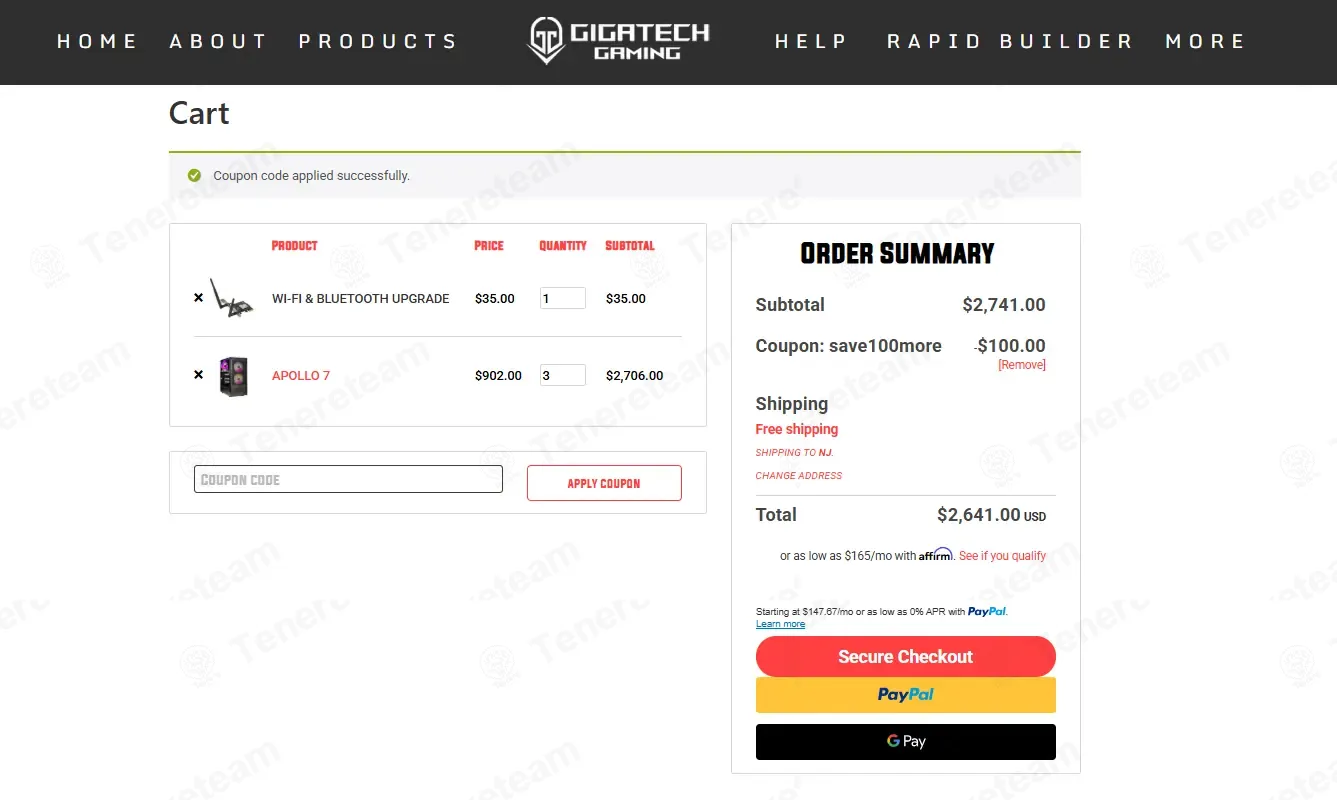The height and width of the screenshot is (800, 1337).
Task: Click the Cart page heading
Action: pyautogui.click(x=199, y=113)
